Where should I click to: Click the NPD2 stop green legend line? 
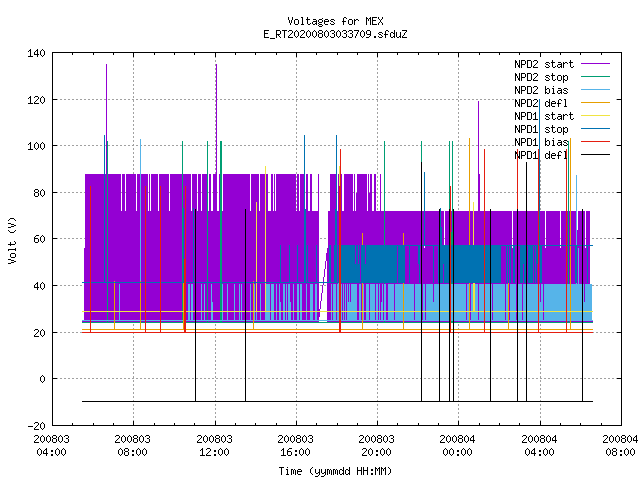(x=595, y=77)
